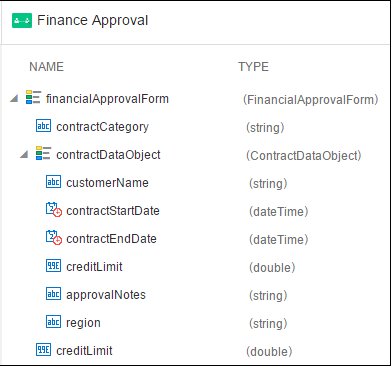Collapse the financialApprovalForm tree node

coord(14,98)
